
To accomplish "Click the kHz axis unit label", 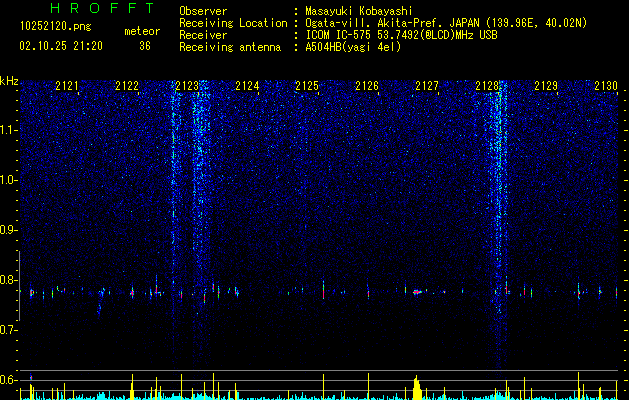I will click(x=9, y=81).
